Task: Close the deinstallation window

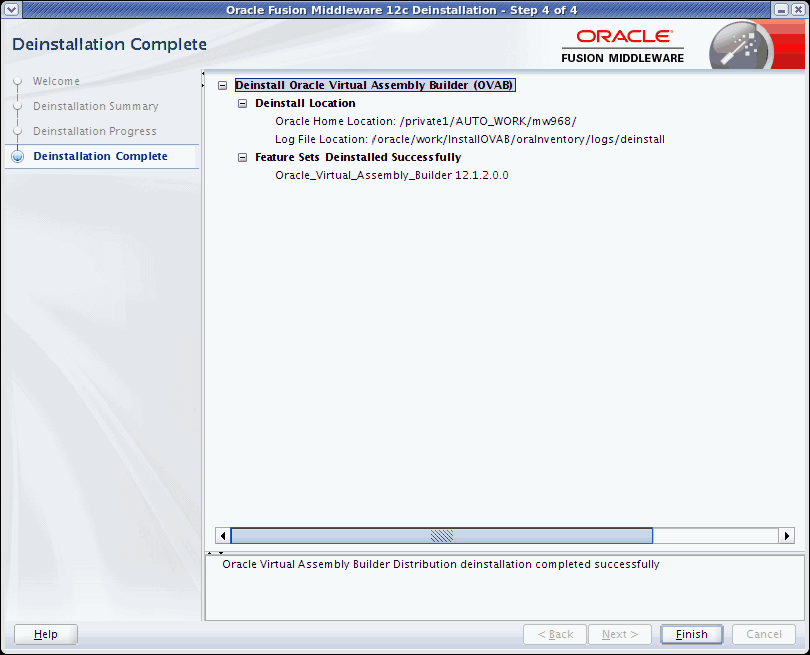Action: pyautogui.click(x=798, y=10)
